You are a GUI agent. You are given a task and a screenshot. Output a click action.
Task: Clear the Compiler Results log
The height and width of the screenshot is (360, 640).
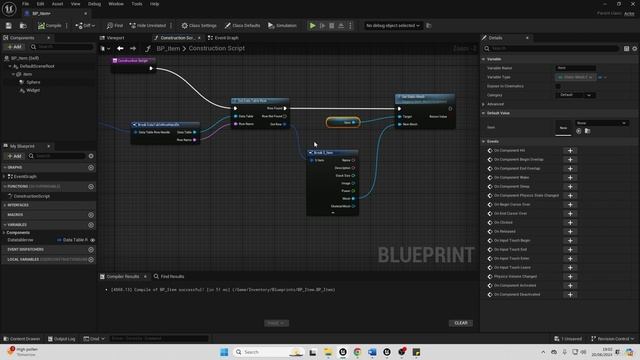461,323
